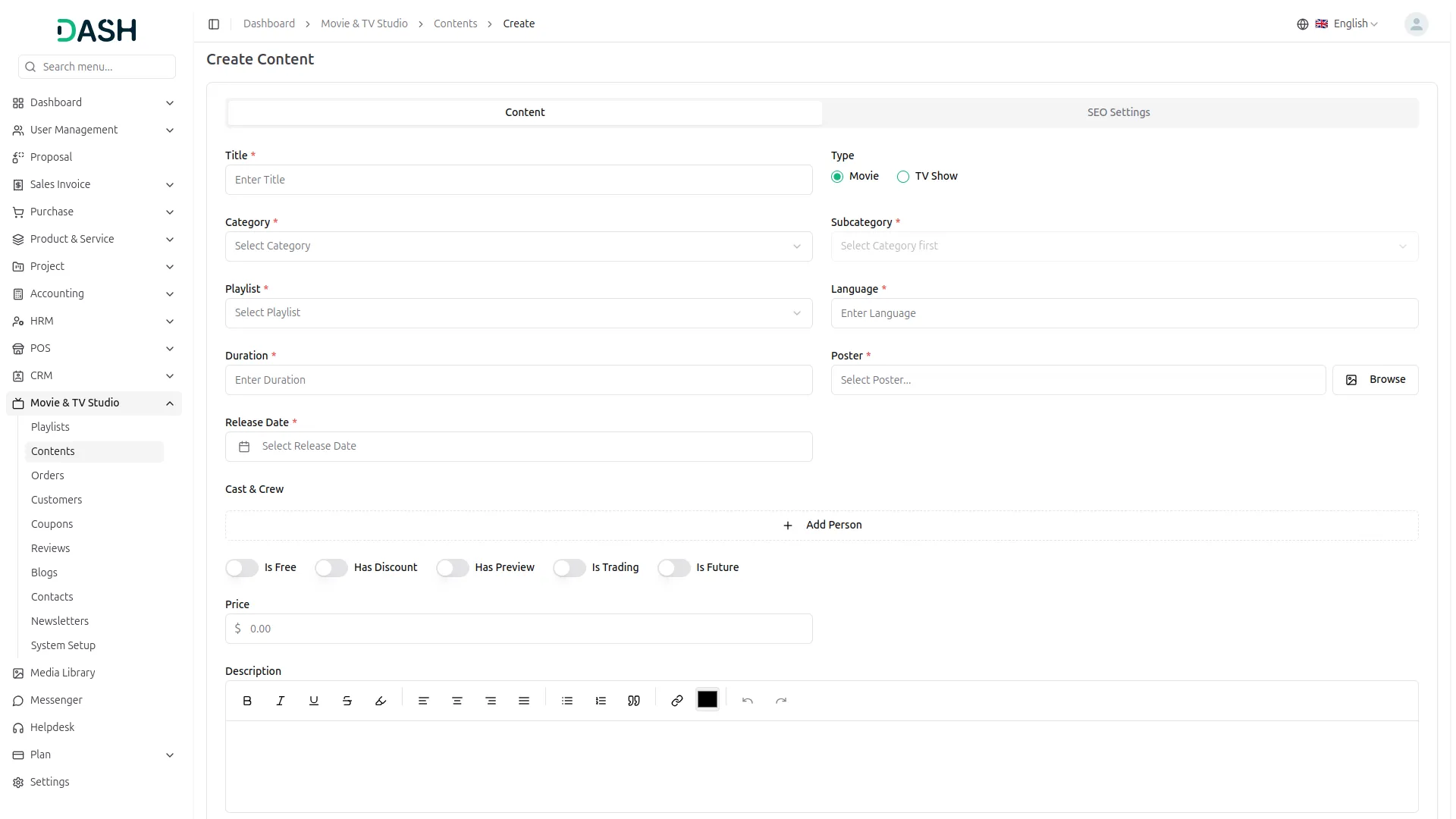1456x819 pixels.
Task: Click the Enter Title input field
Action: tap(519, 180)
